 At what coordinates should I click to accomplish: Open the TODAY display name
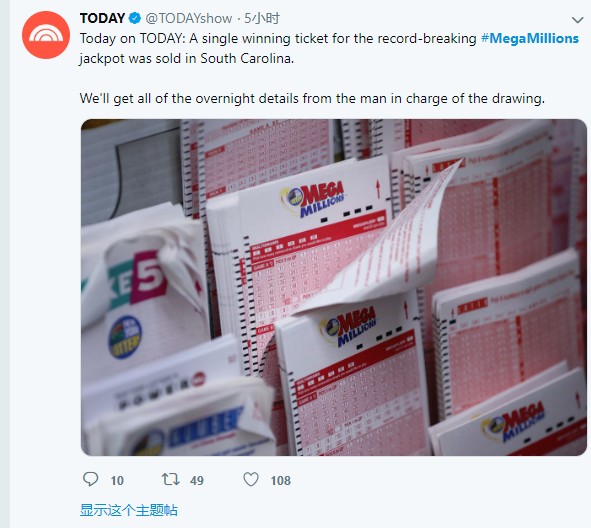click(x=102, y=18)
